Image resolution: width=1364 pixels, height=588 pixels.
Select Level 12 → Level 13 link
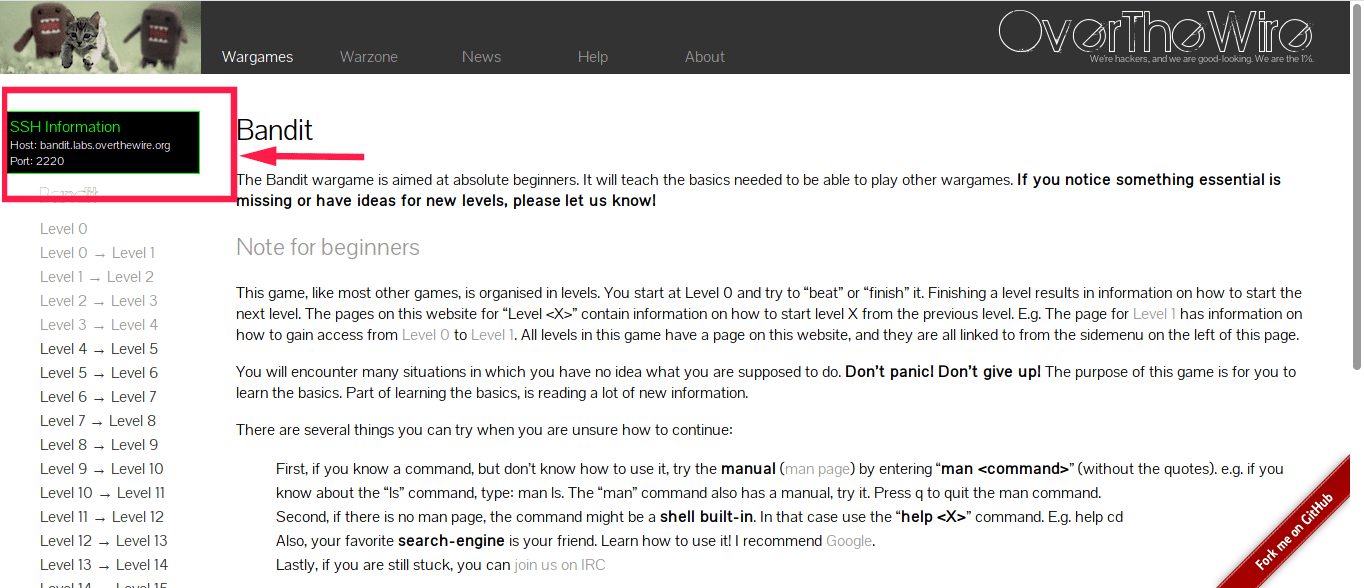tap(104, 541)
